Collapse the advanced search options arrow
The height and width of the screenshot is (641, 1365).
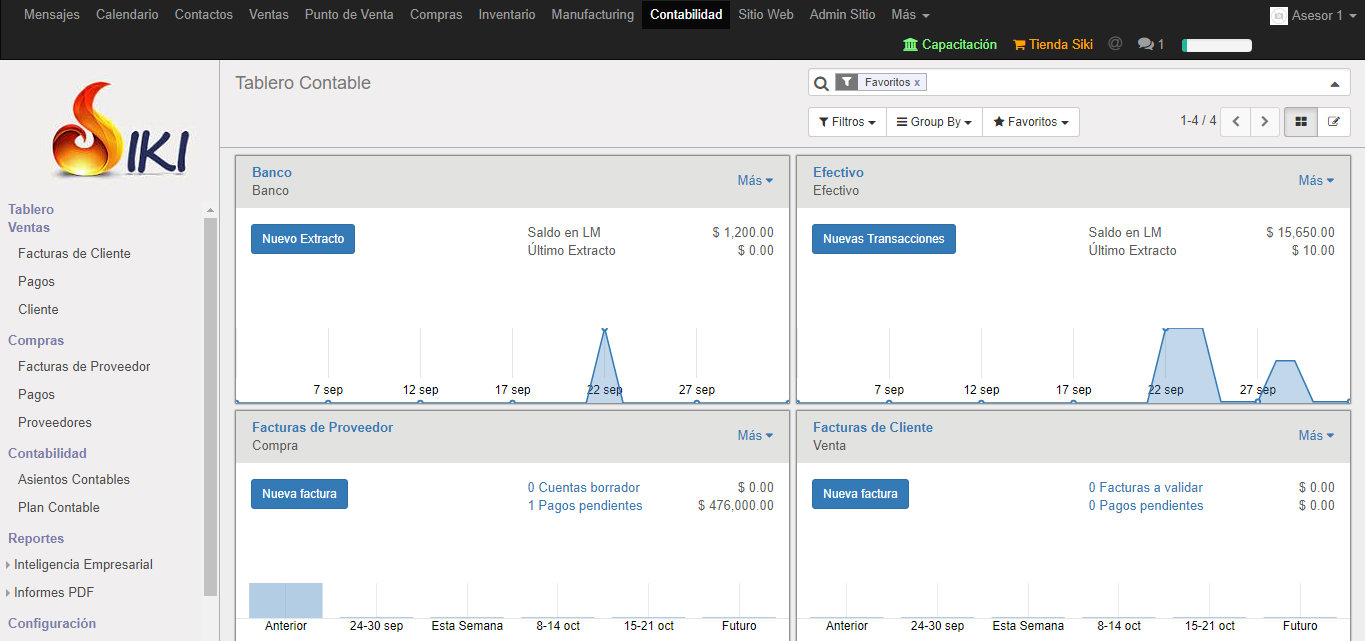[1334, 84]
